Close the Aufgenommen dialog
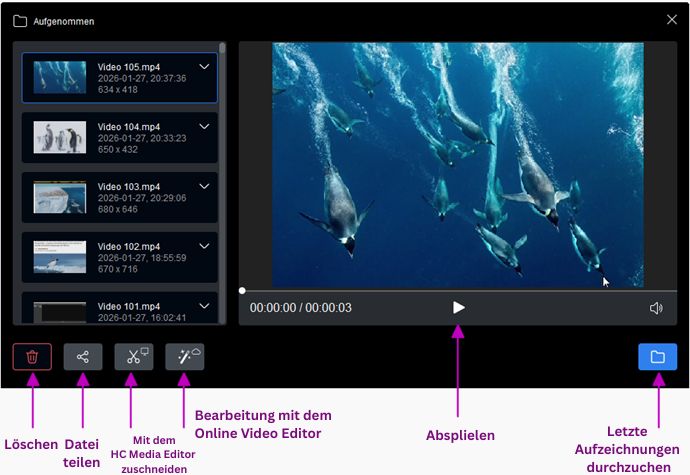The height and width of the screenshot is (475, 690). tap(671, 19)
